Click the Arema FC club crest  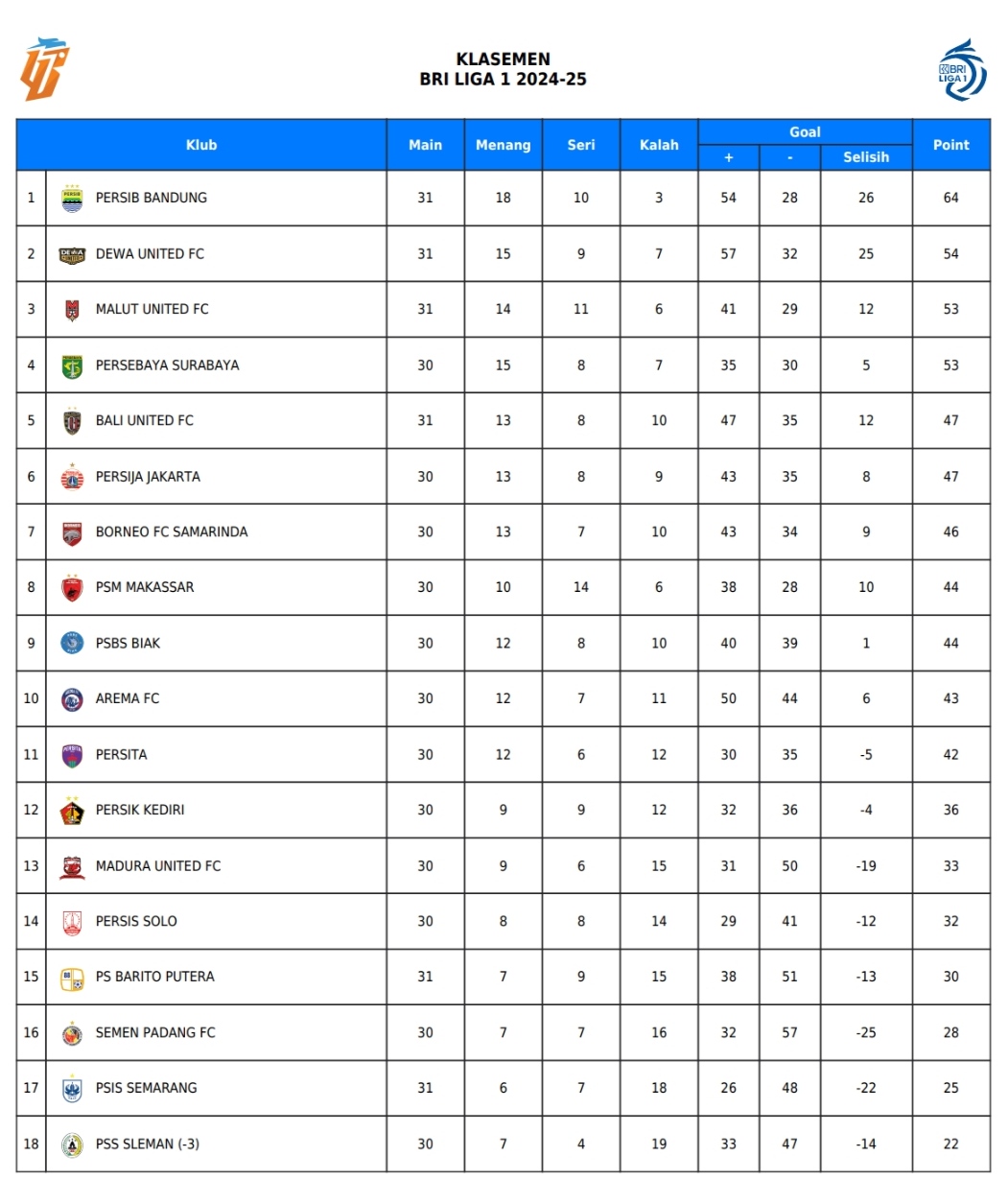72,699
